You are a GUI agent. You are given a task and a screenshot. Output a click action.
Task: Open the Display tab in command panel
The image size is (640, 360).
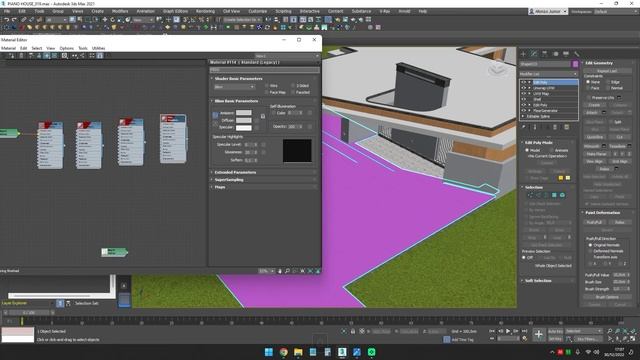[x=566, y=54]
